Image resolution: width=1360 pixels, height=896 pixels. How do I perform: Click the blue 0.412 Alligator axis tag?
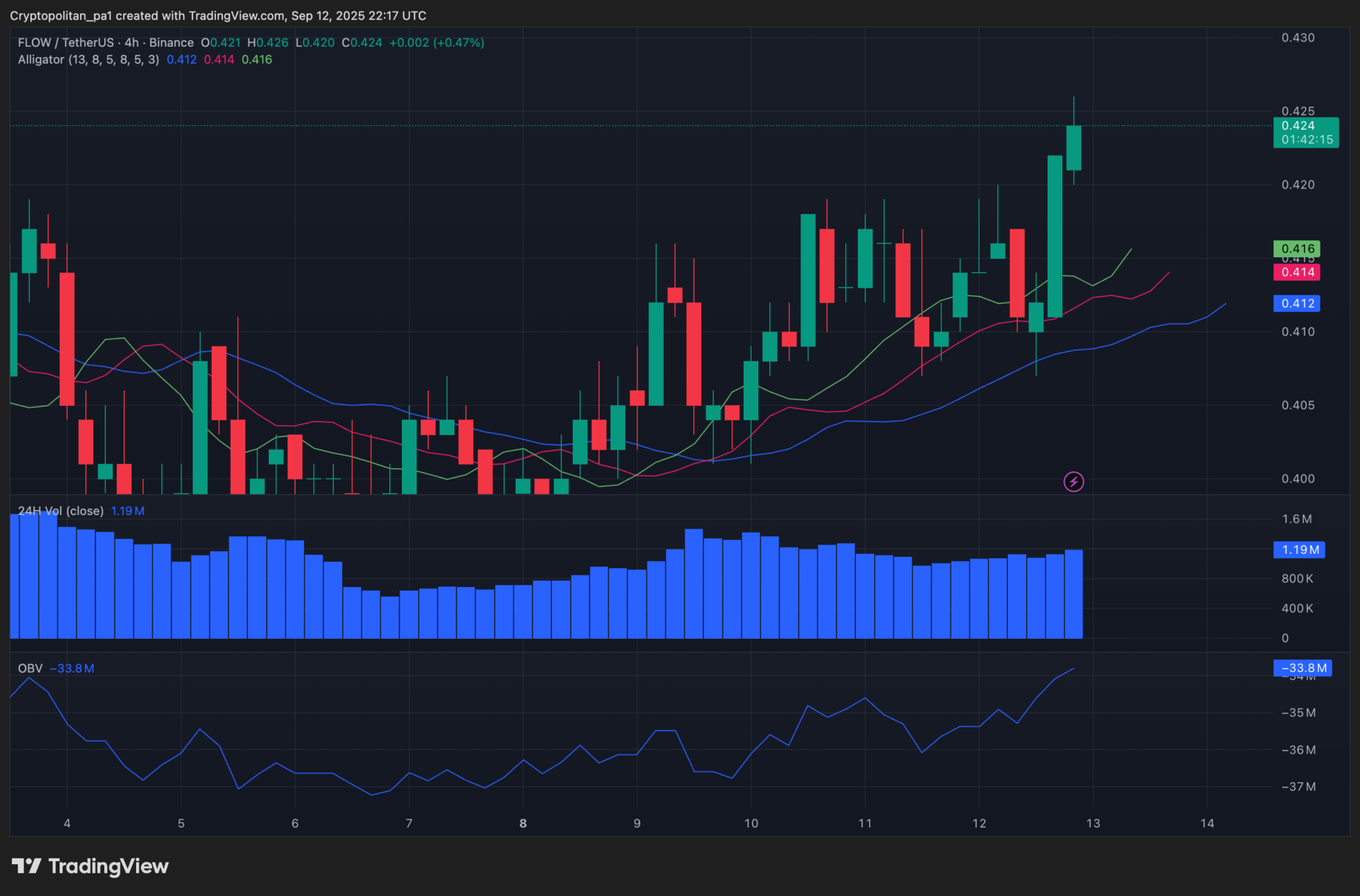[1296, 303]
